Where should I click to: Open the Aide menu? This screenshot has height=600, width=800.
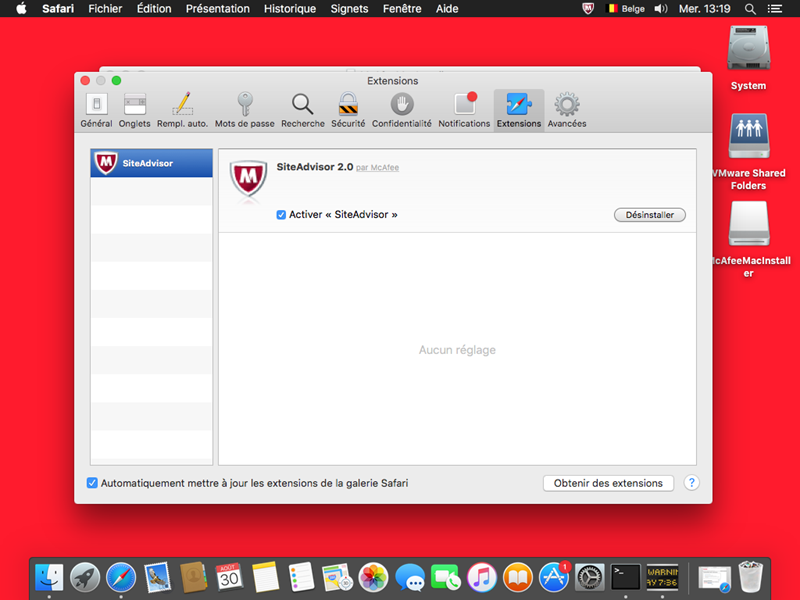(x=447, y=9)
